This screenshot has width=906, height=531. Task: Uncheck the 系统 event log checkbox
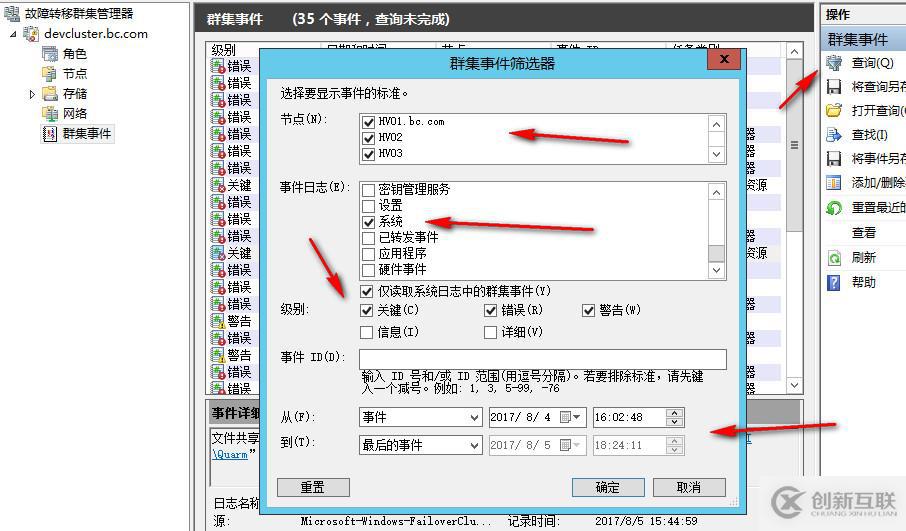[x=368, y=221]
